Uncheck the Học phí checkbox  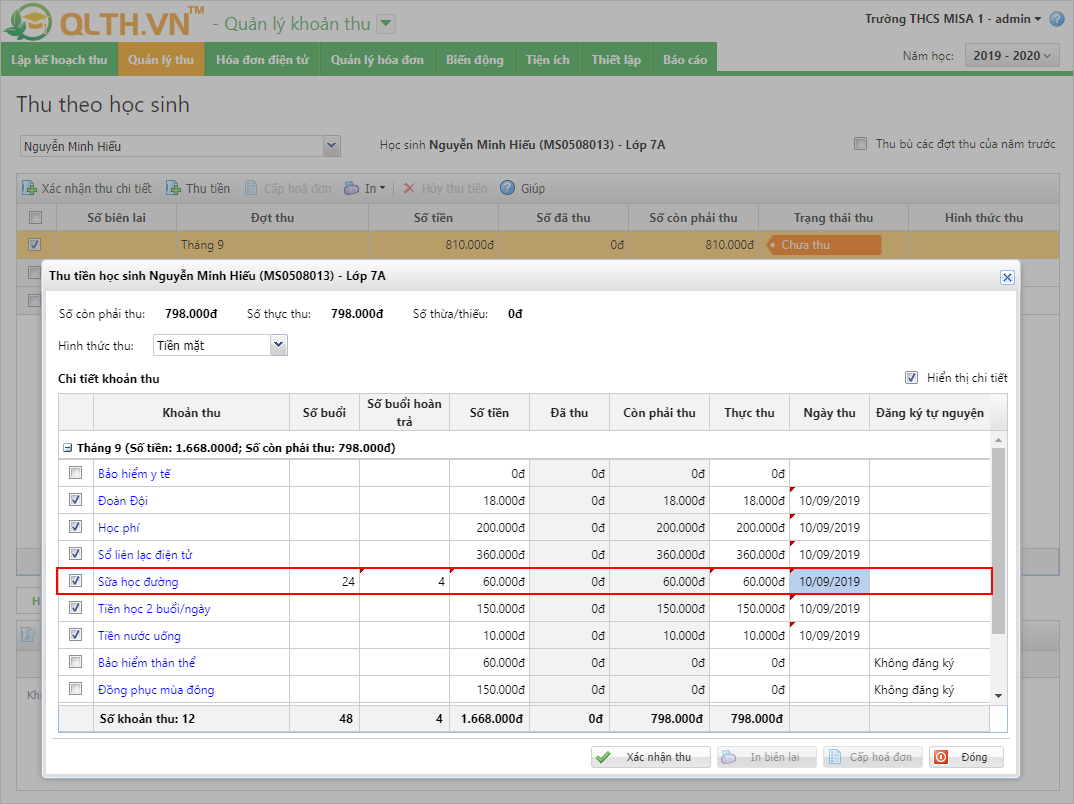click(x=76, y=527)
